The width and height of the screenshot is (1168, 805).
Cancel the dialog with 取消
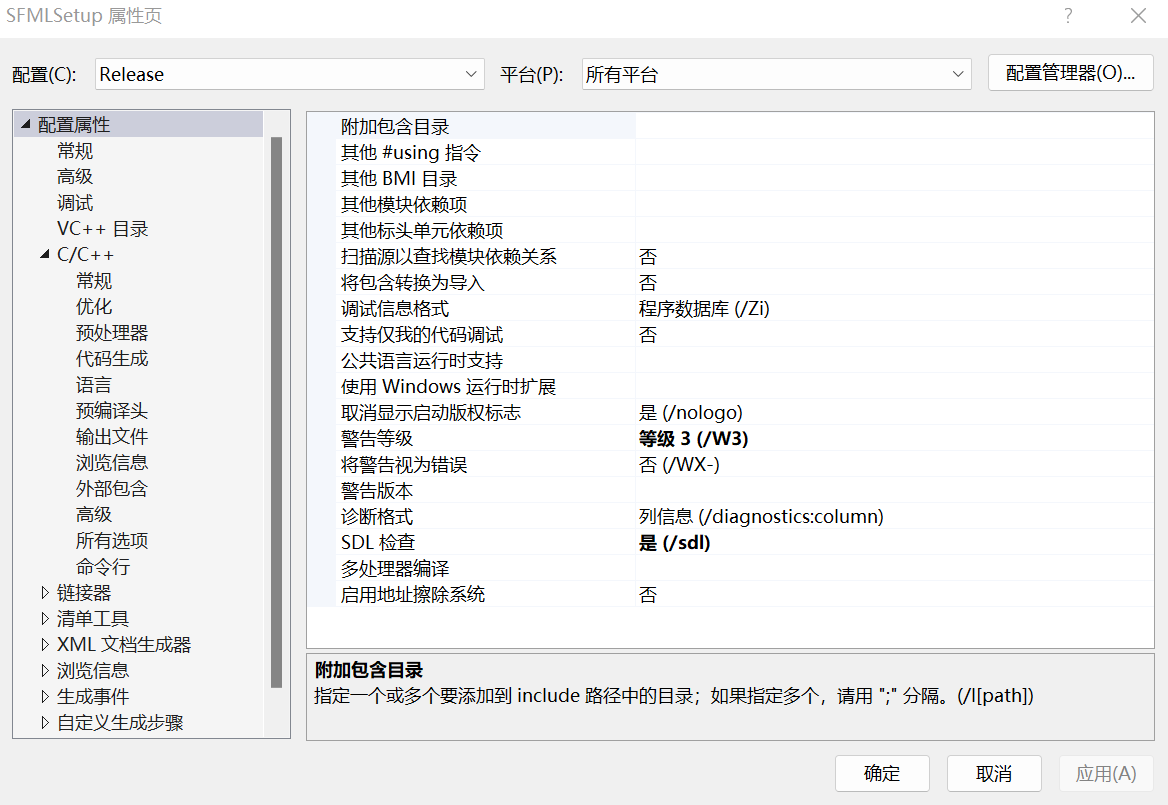coord(994,774)
